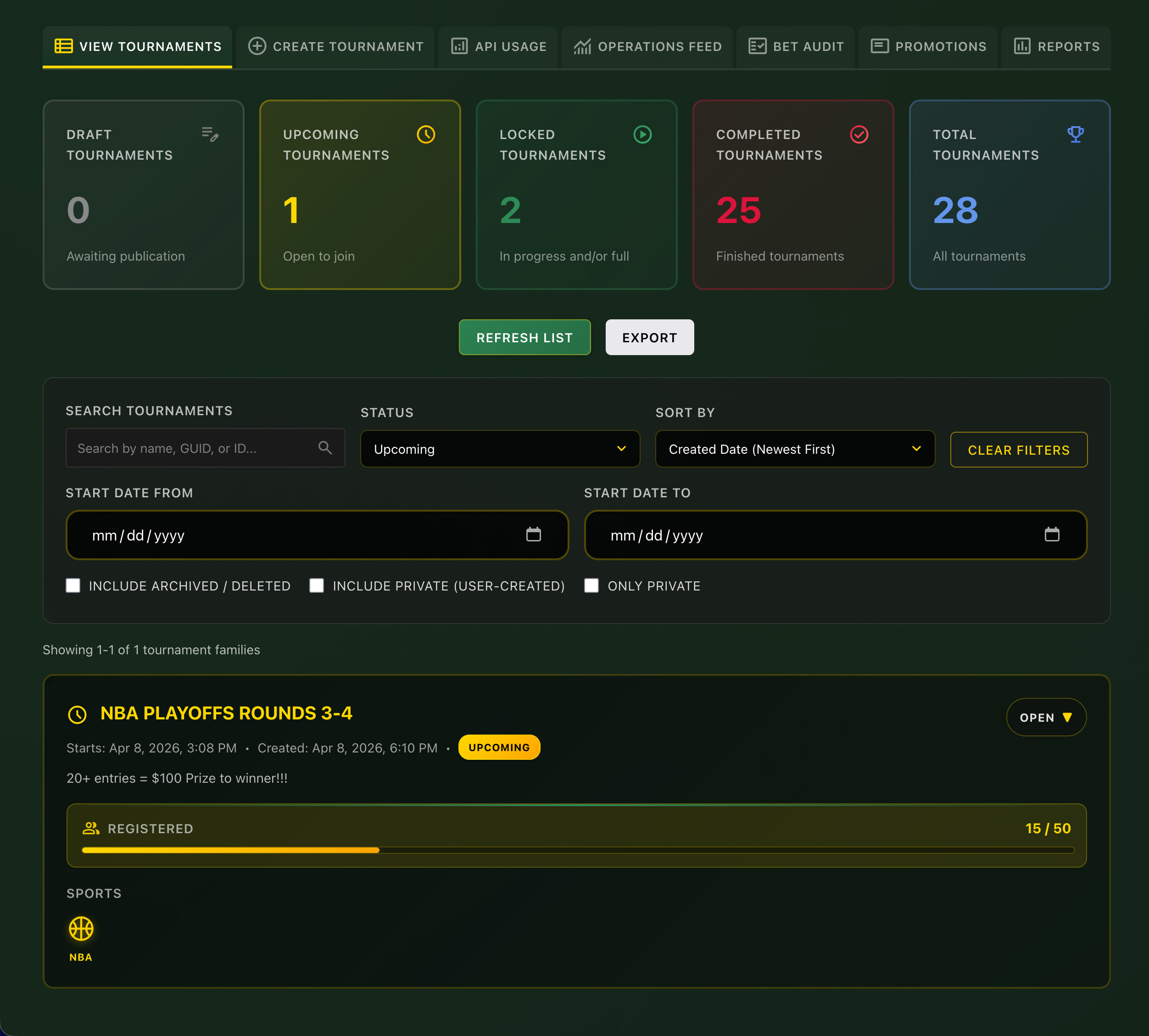Click the Promotions card icon
The image size is (1149, 1036).
point(880,46)
